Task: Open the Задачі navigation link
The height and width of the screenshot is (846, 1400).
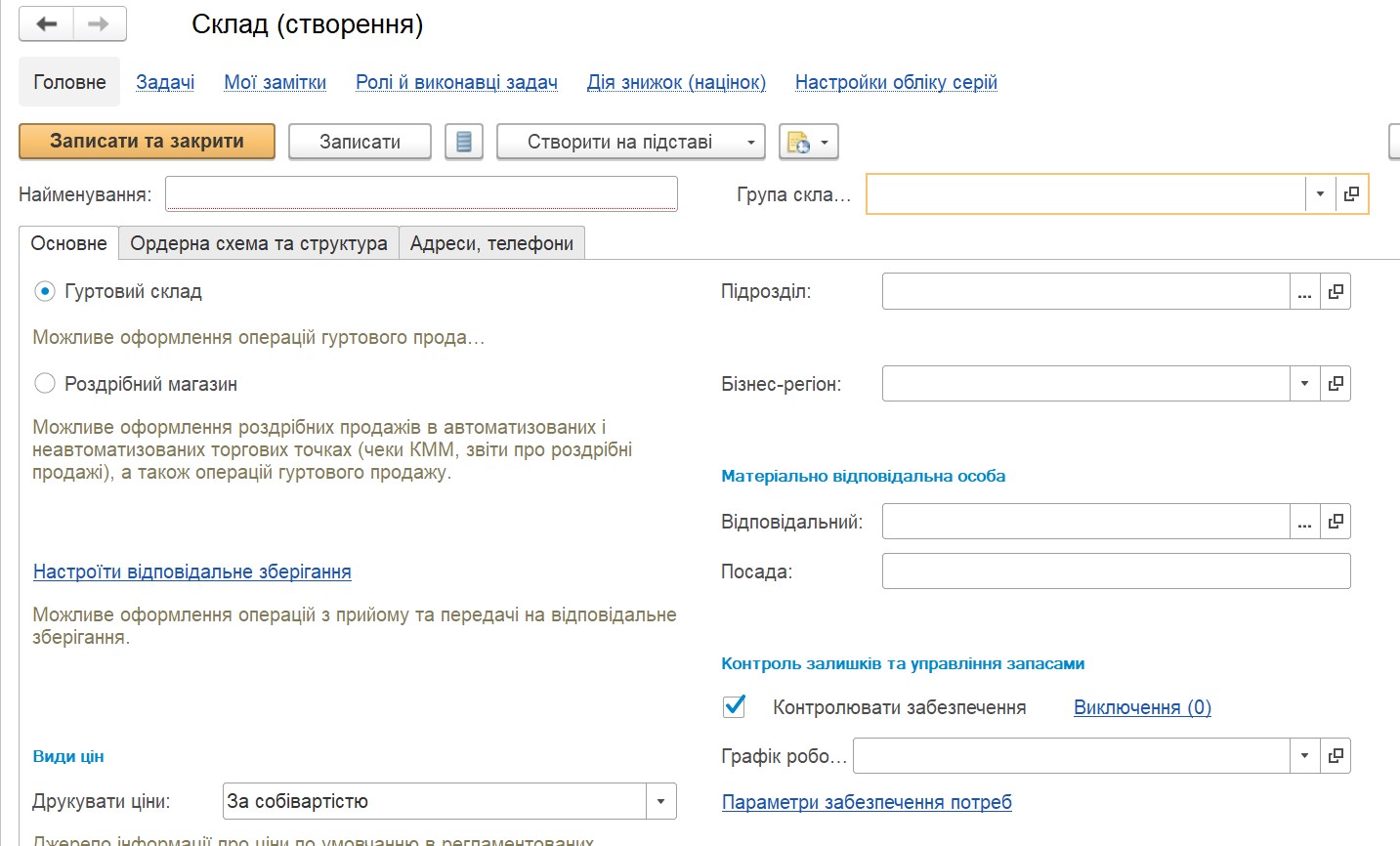Action: pos(165,82)
